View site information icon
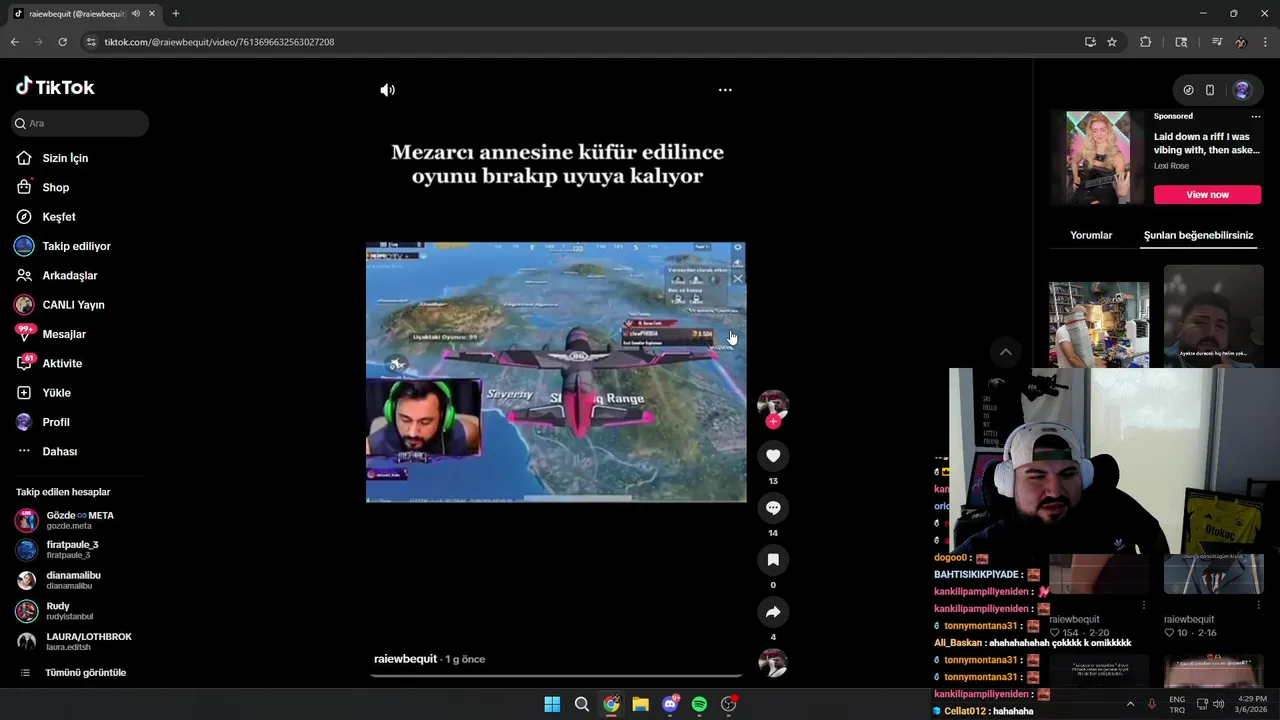Screen dimensions: 1280x720 (91, 42)
